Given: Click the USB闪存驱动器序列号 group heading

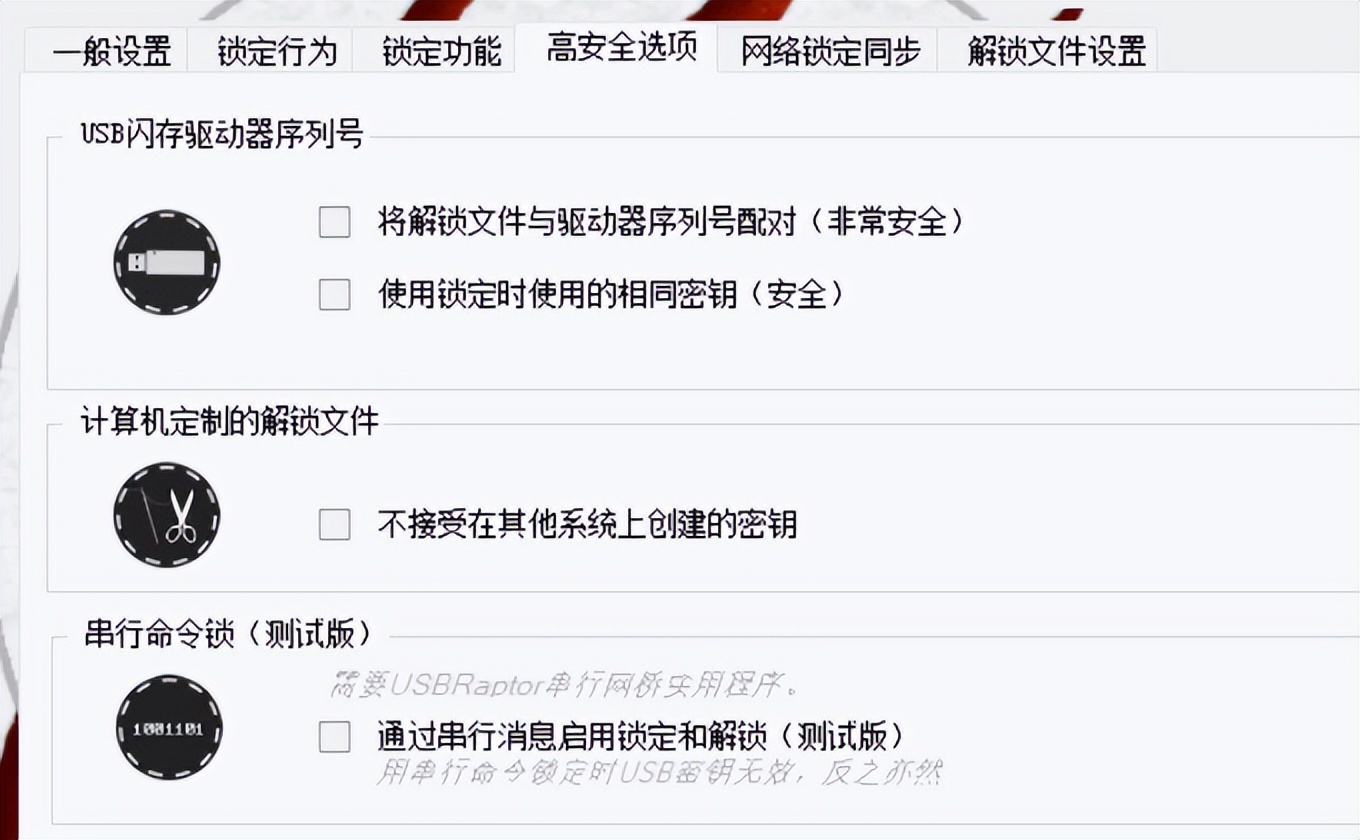Looking at the screenshot, I should pyautogui.click(x=221, y=134).
